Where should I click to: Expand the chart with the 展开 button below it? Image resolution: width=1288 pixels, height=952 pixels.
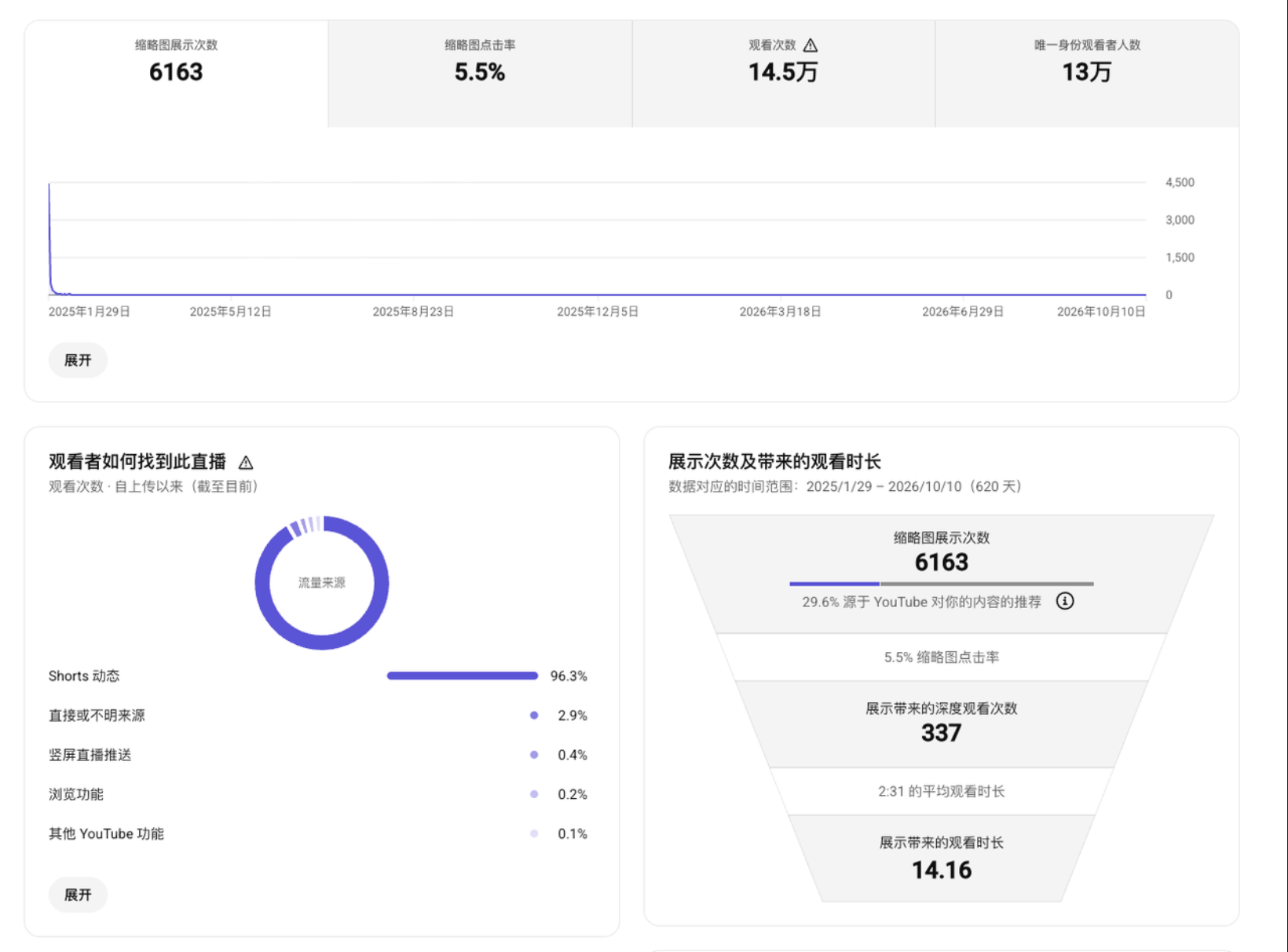(x=78, y=360)
